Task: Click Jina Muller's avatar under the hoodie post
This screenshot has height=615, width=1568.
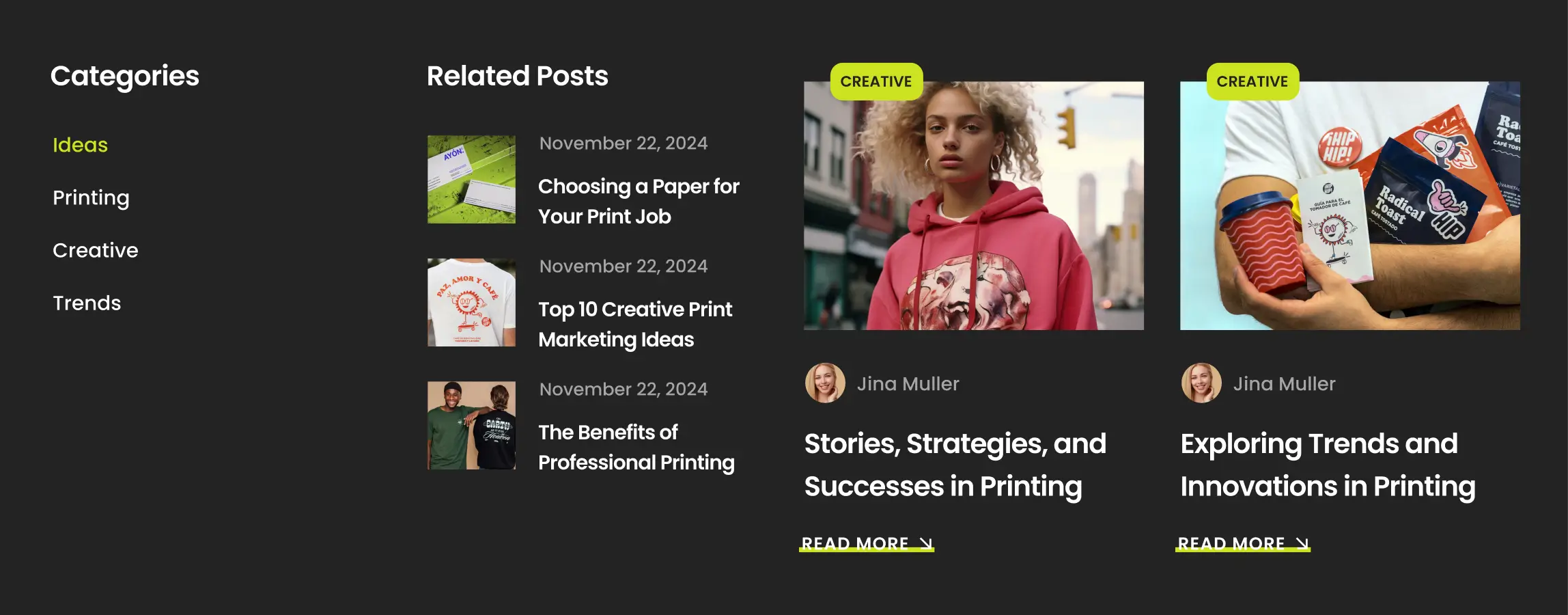Action: (x=825, y=383)
